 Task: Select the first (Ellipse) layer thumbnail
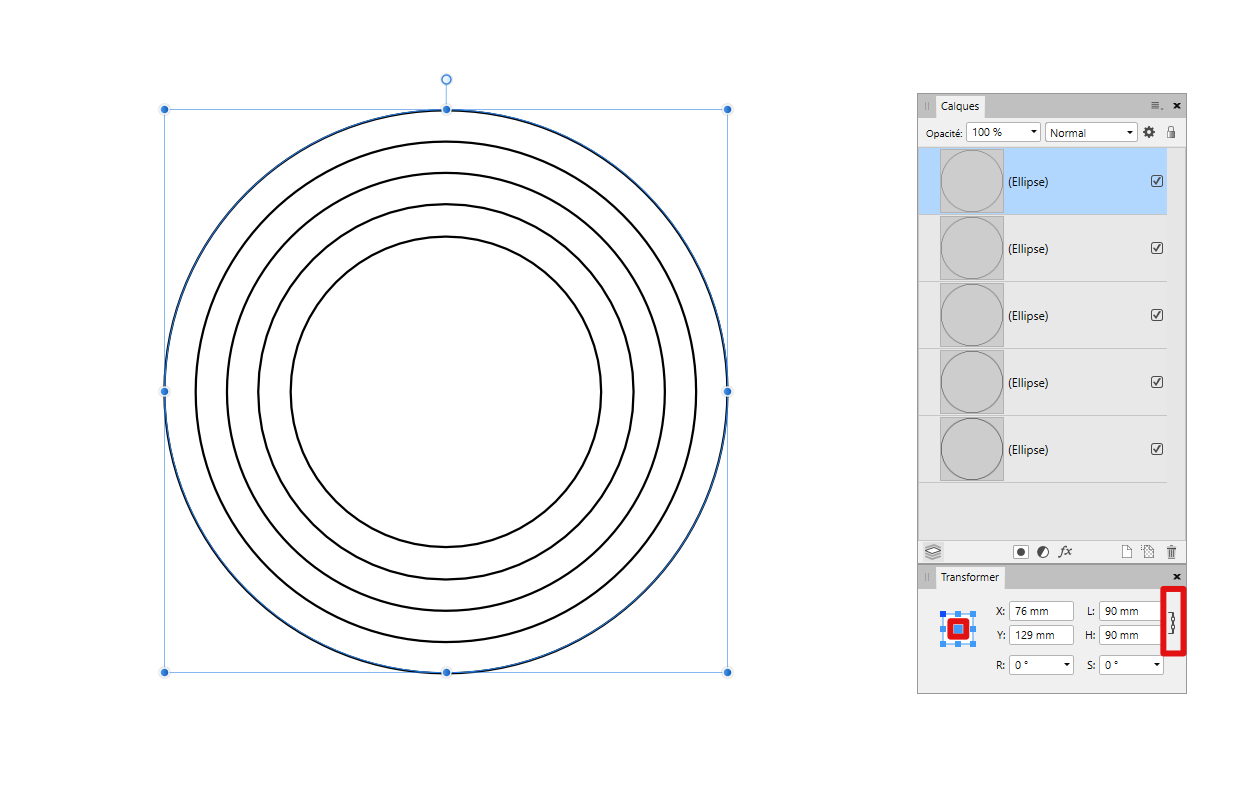coord(972,181)
